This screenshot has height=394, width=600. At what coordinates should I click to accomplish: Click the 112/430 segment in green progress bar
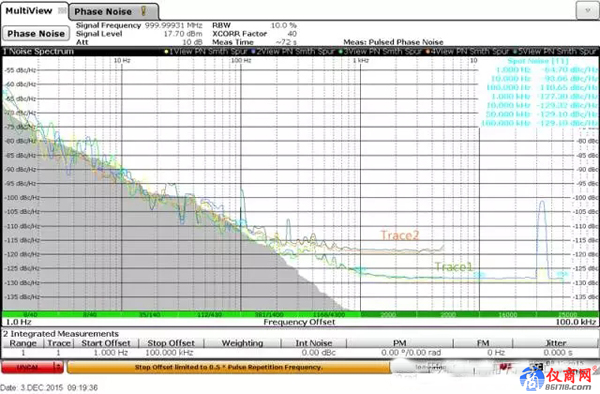click(x=209, y=314)
